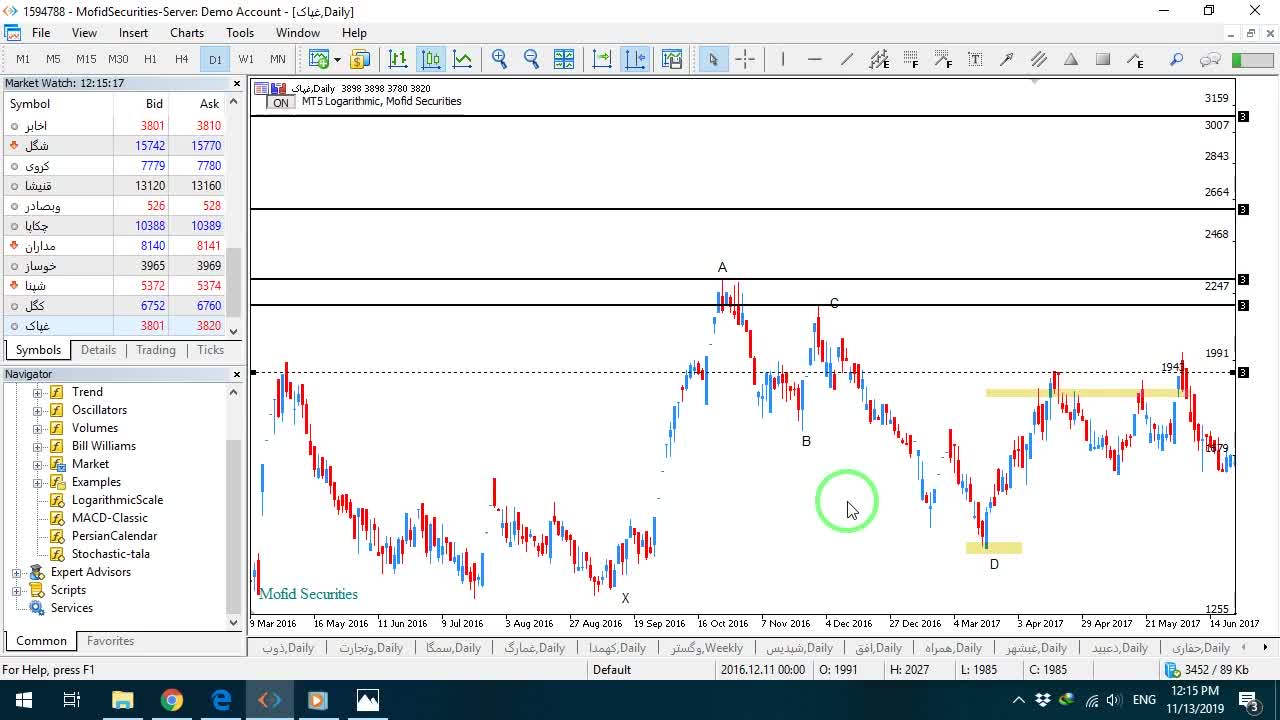This screenshot has width=1280, height=720.
Task: Toggle chart shift from right edge
Action: [x=635, y=59]
